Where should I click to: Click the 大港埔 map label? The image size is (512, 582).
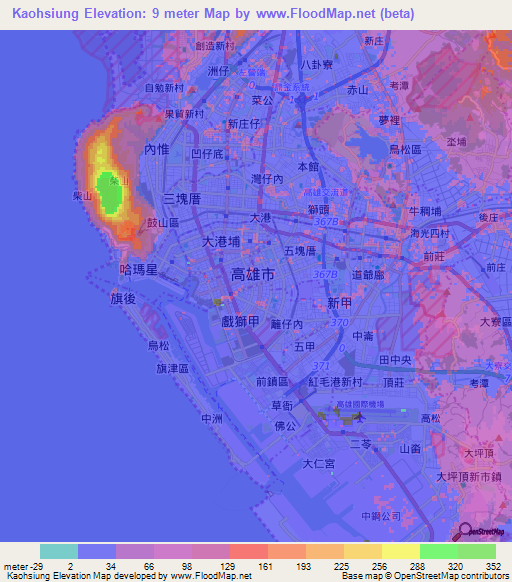(221, 242)
